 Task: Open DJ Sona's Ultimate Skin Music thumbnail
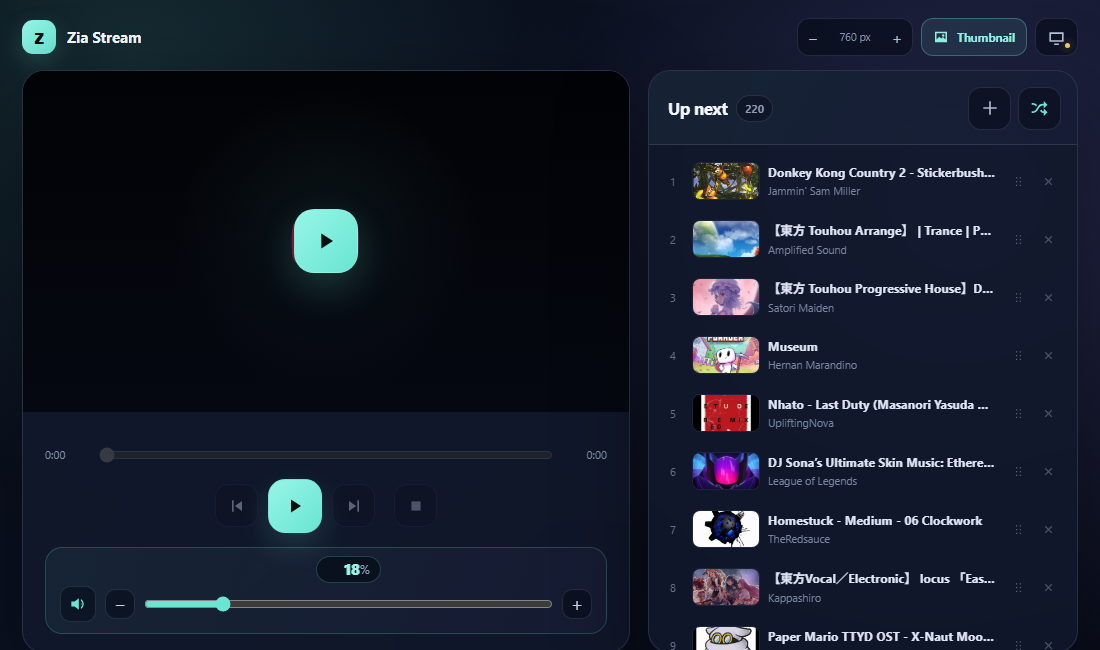pyautogui.click(x=725, y=471)
